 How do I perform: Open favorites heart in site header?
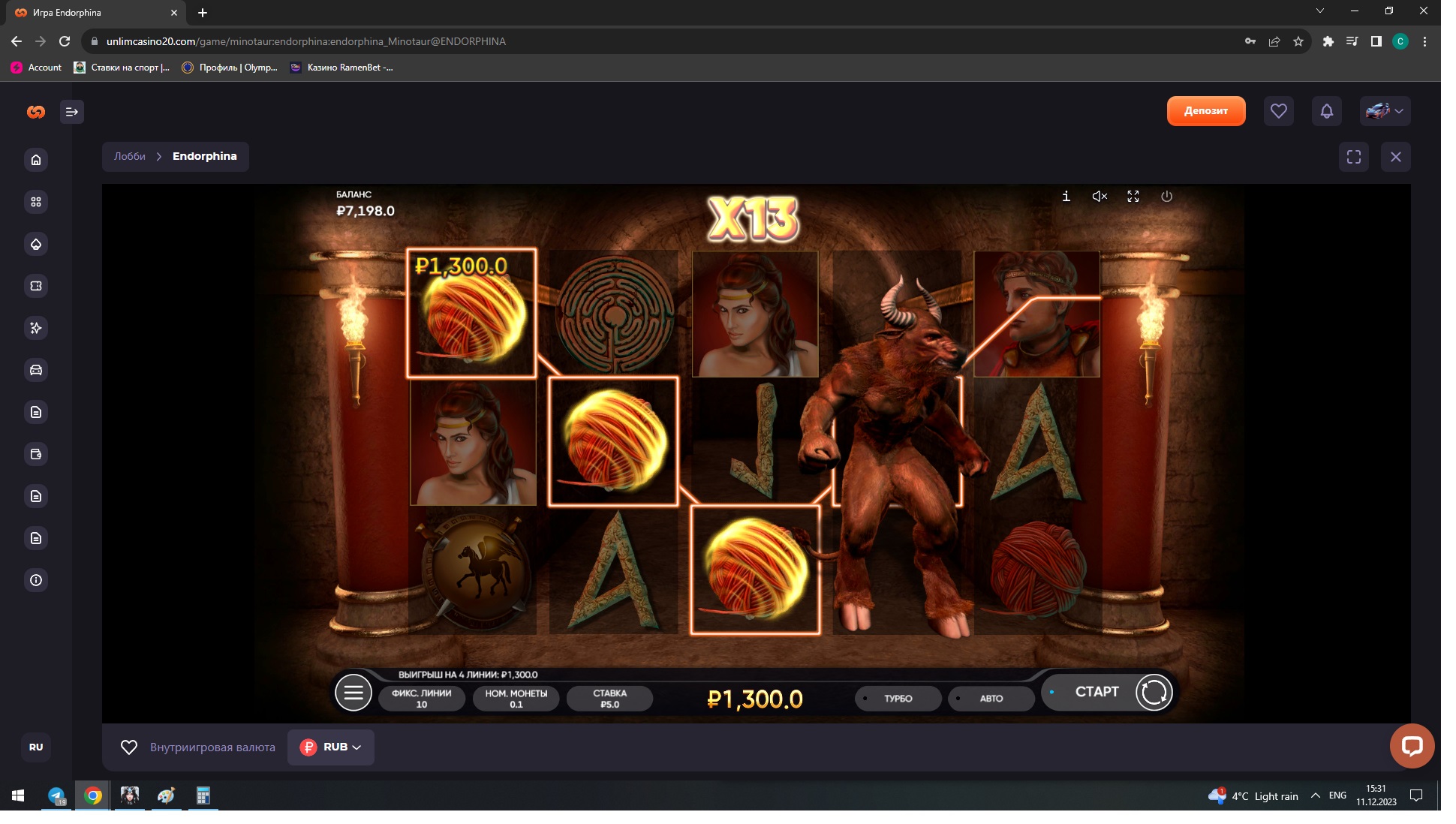(x=1279, y=111)
